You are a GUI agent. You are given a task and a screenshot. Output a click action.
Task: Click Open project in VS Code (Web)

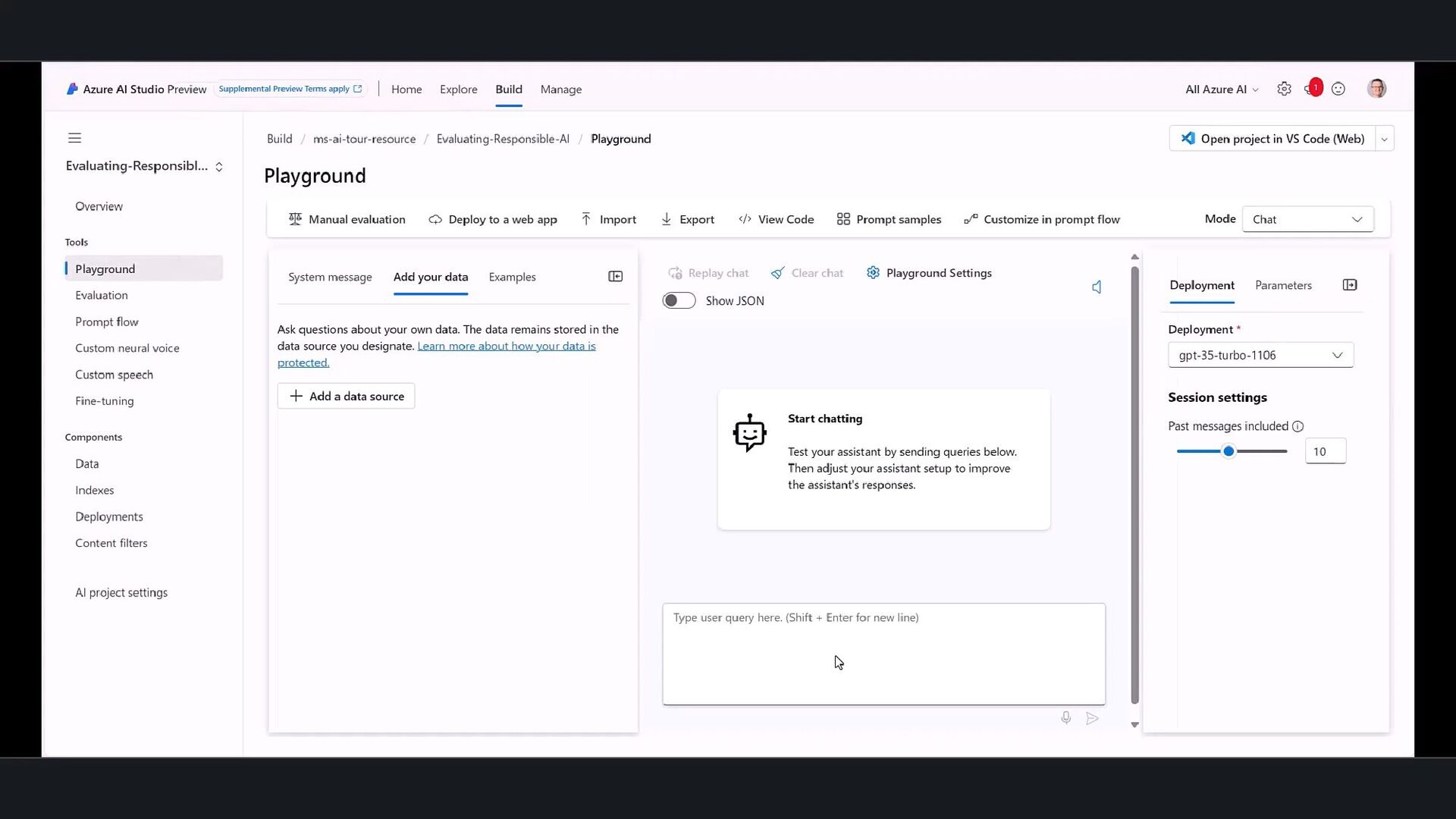click(x=1272, y=139)
